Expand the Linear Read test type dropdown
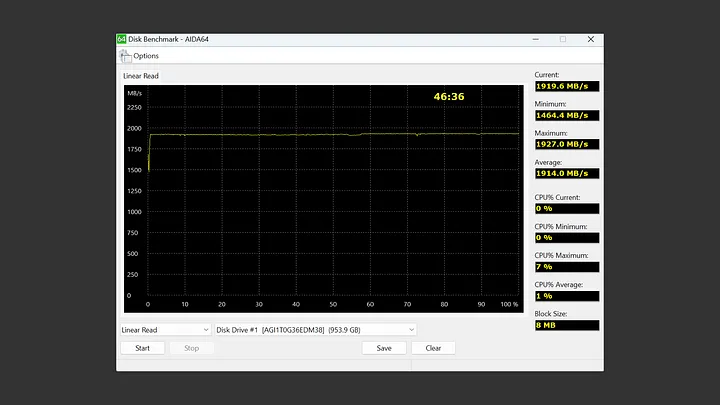Image resolution: width=720 pixels, height=405 pixels. point(165,329)
